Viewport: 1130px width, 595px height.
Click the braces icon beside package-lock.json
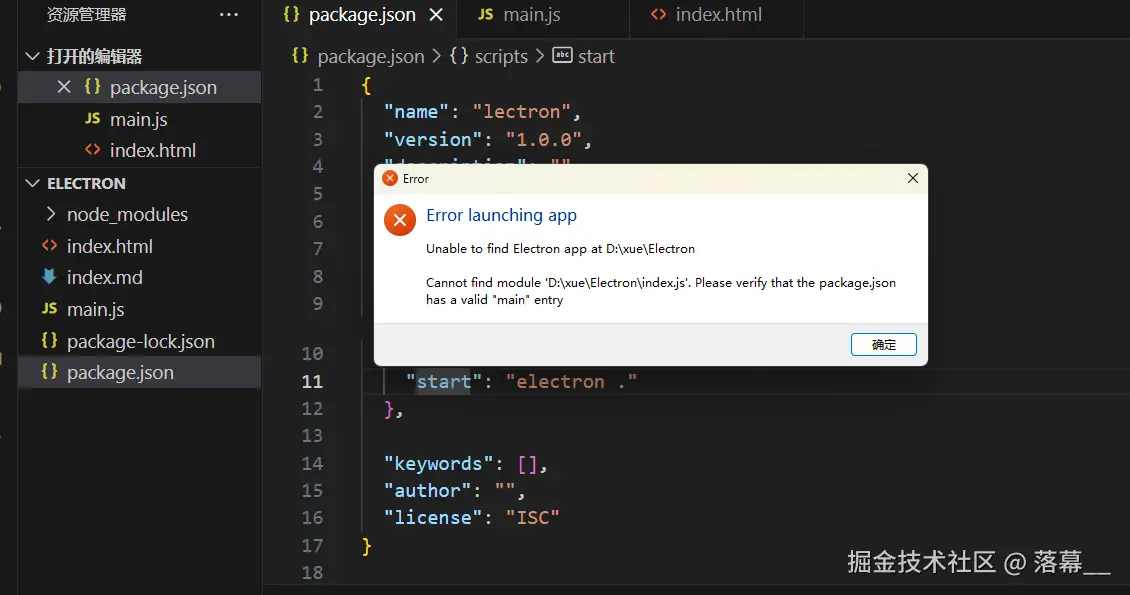(49, 340)
